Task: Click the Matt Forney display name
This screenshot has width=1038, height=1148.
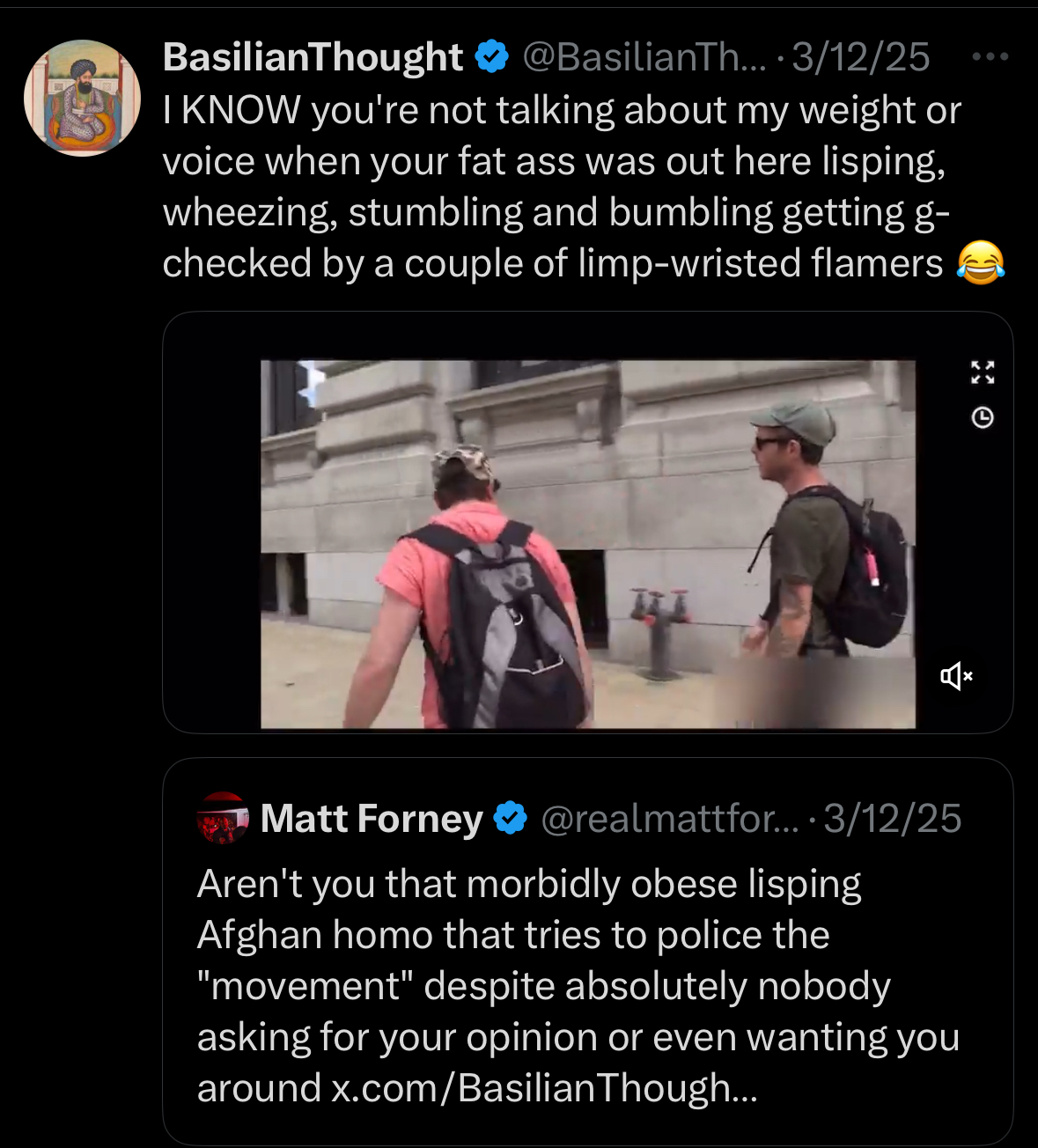Action: pyautogui.click(x=372, y=819)
